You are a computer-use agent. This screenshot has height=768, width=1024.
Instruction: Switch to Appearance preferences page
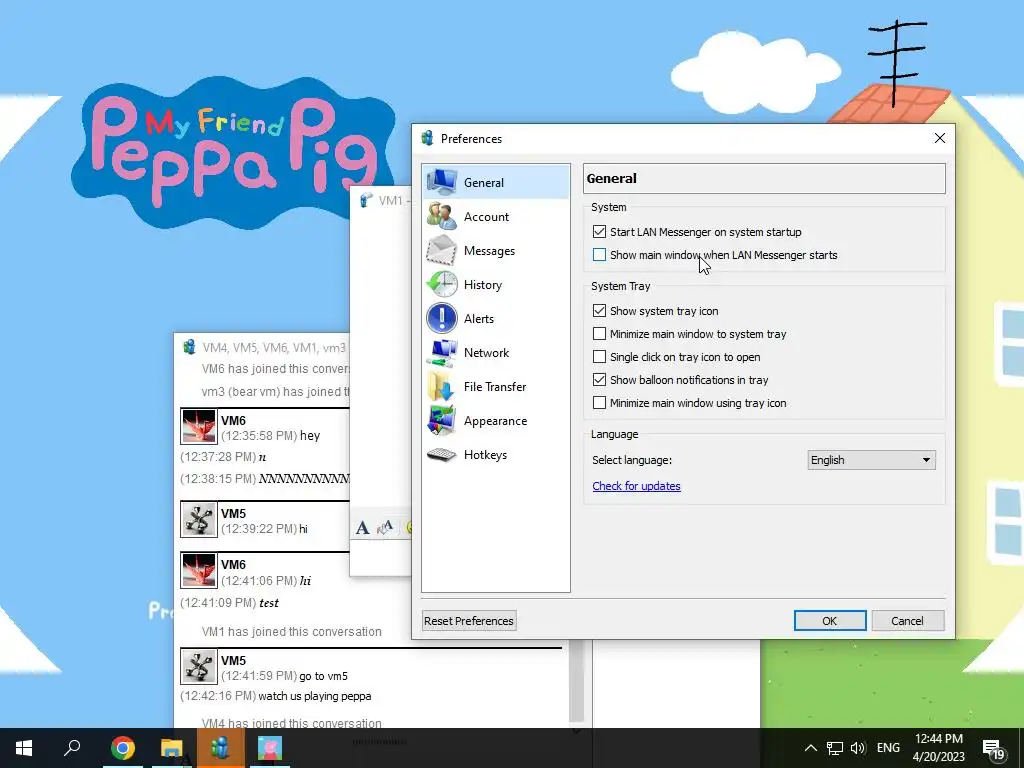496,421
